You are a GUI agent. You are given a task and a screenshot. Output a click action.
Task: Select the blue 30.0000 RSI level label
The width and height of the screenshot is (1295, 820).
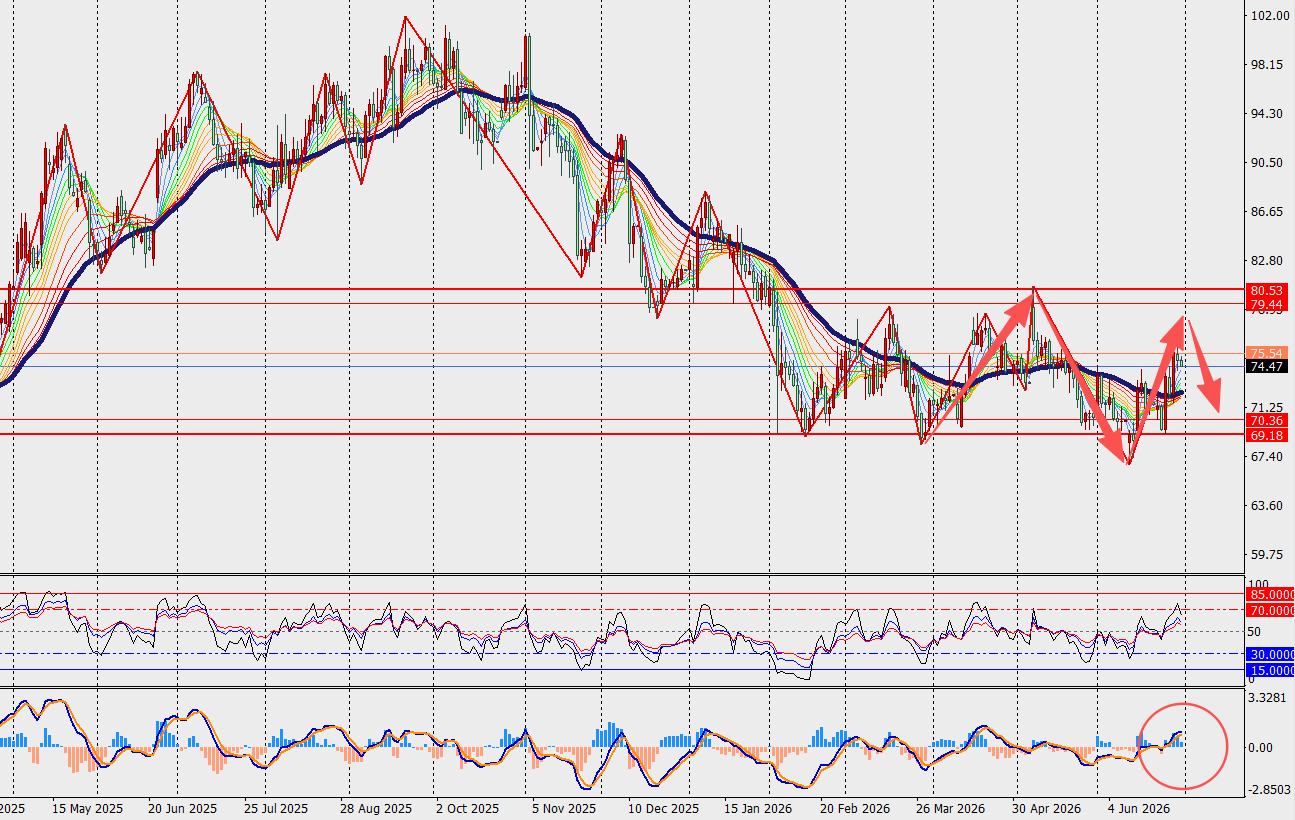click(1270, 654)
